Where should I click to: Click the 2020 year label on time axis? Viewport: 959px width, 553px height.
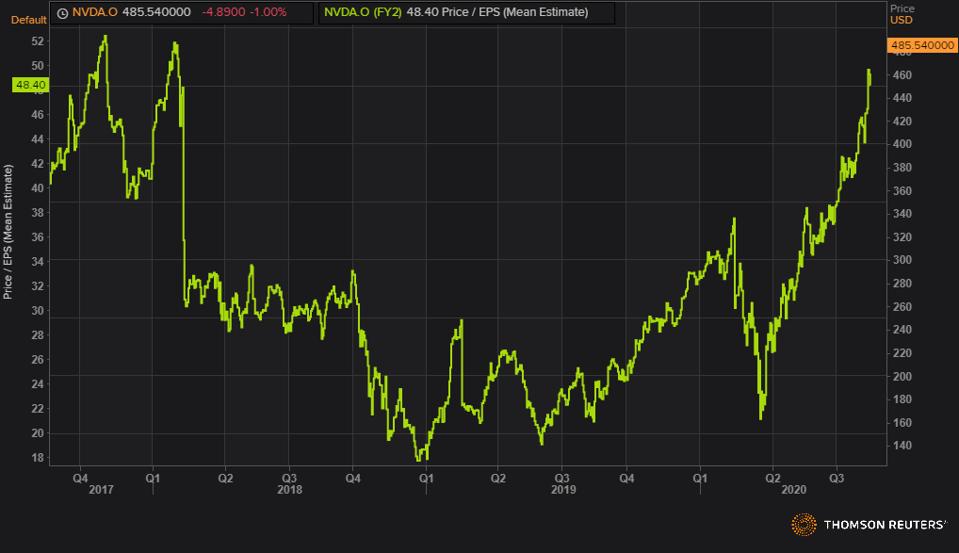click(793, 490)
